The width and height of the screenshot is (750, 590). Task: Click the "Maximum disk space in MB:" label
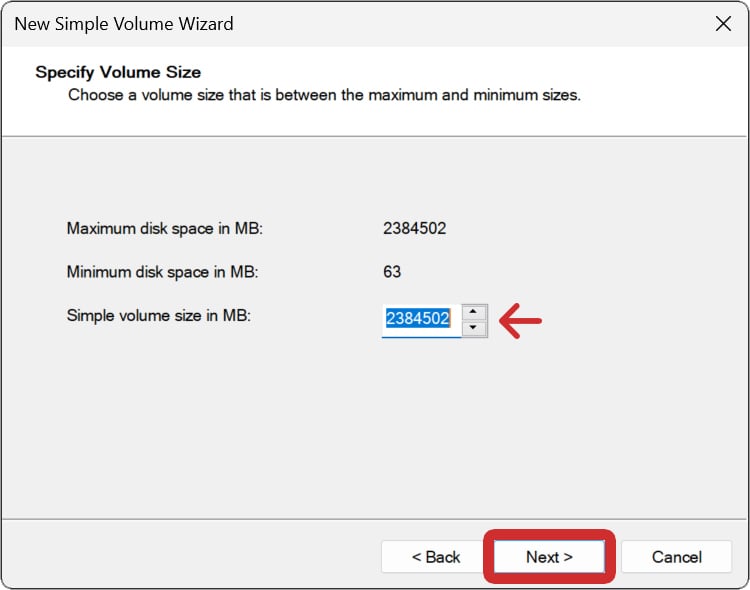click(x=164, y=228)
